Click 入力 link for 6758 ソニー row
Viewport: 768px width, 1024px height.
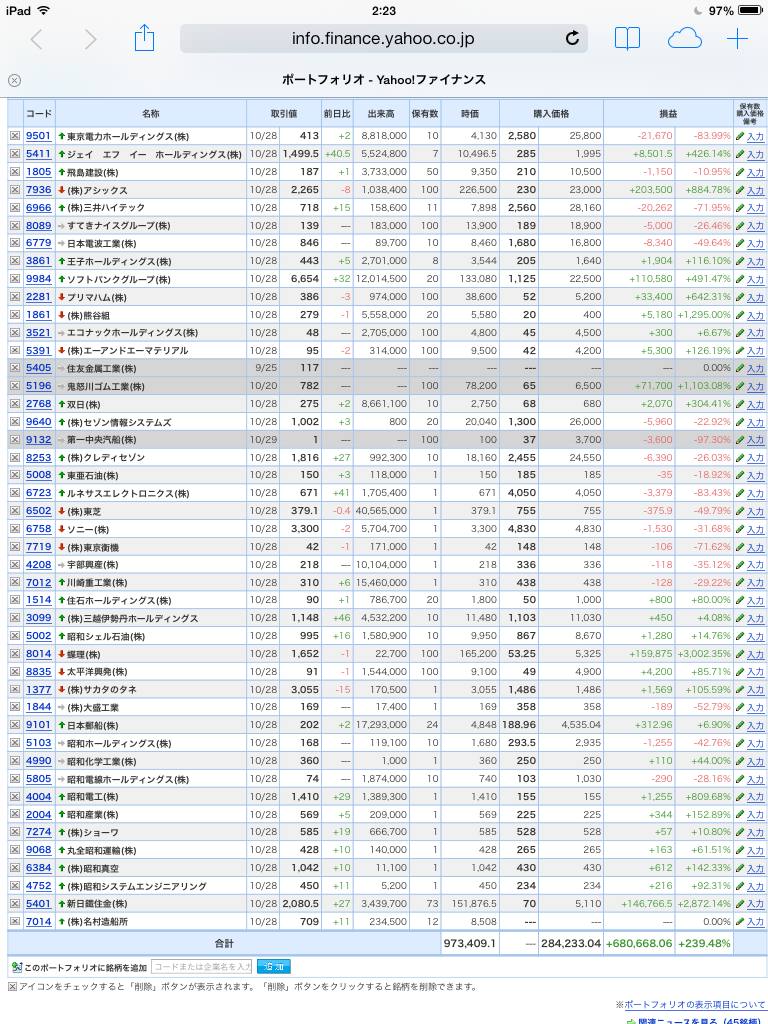tap(755, 530)
